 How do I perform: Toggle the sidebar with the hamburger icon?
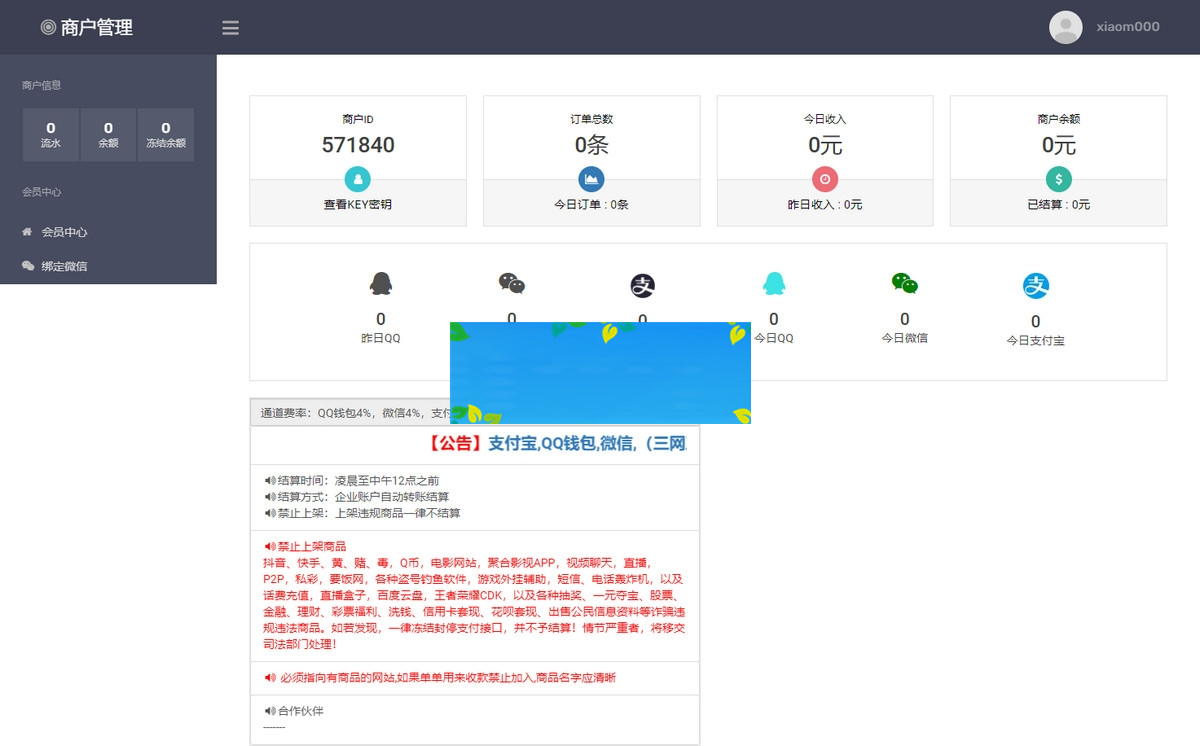(x=230, y=27)
